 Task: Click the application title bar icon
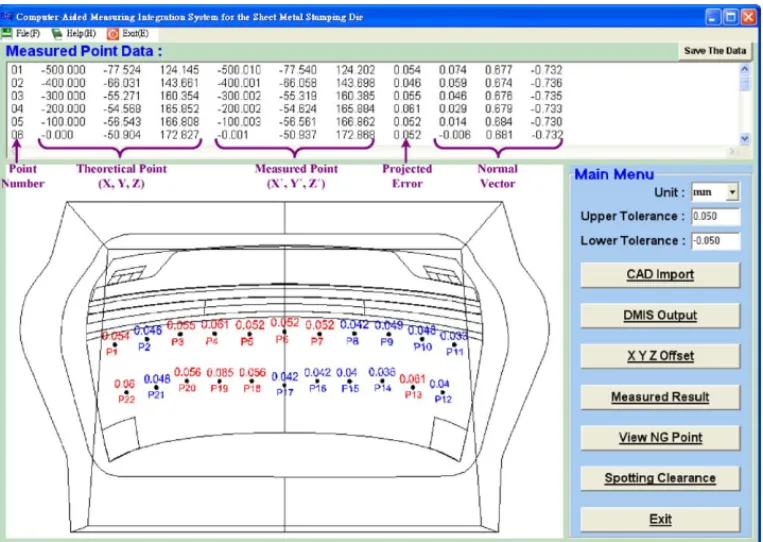click(x=7, y=17)
